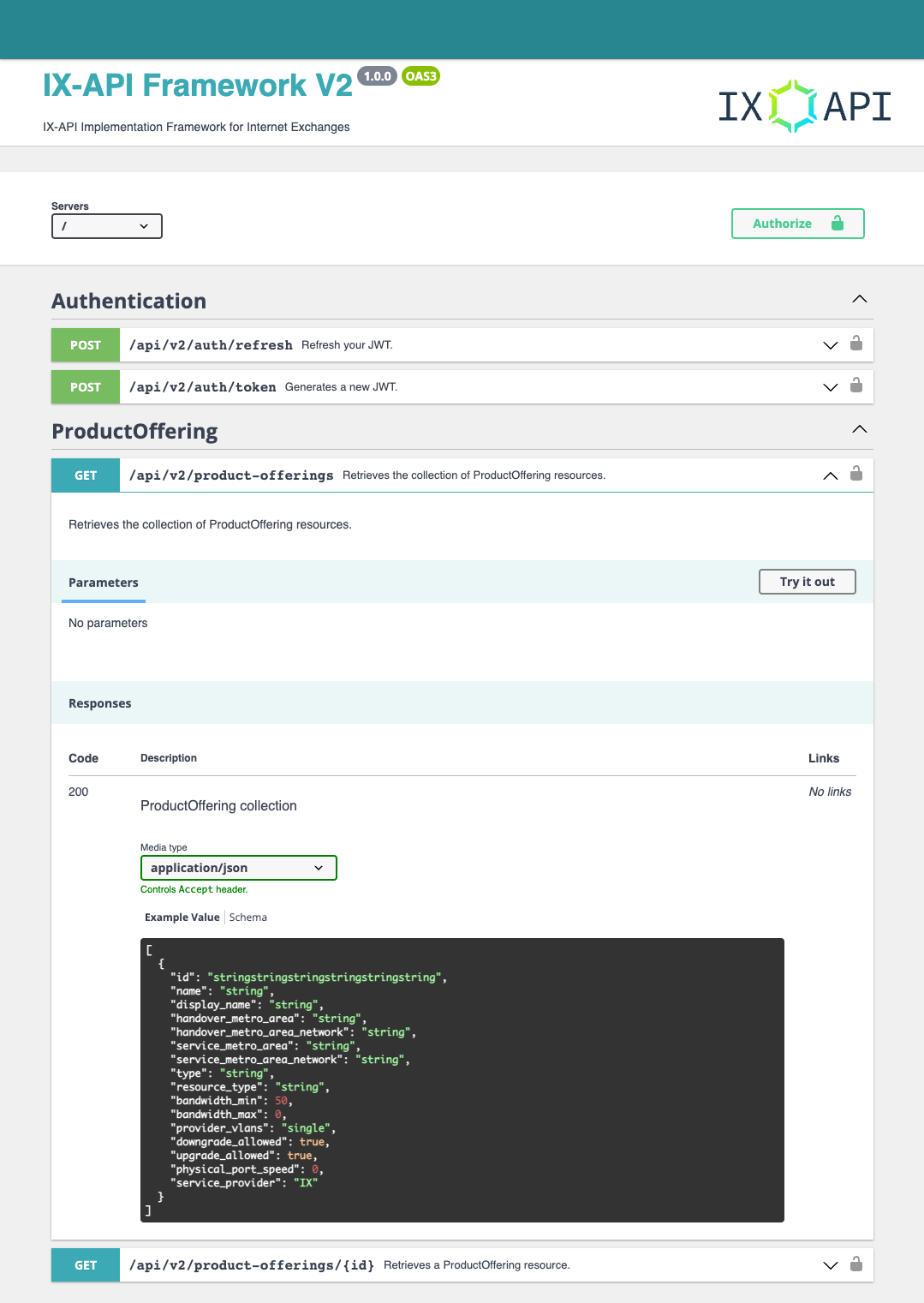Click the /api/v2/product-offerings path

point(231,475)
